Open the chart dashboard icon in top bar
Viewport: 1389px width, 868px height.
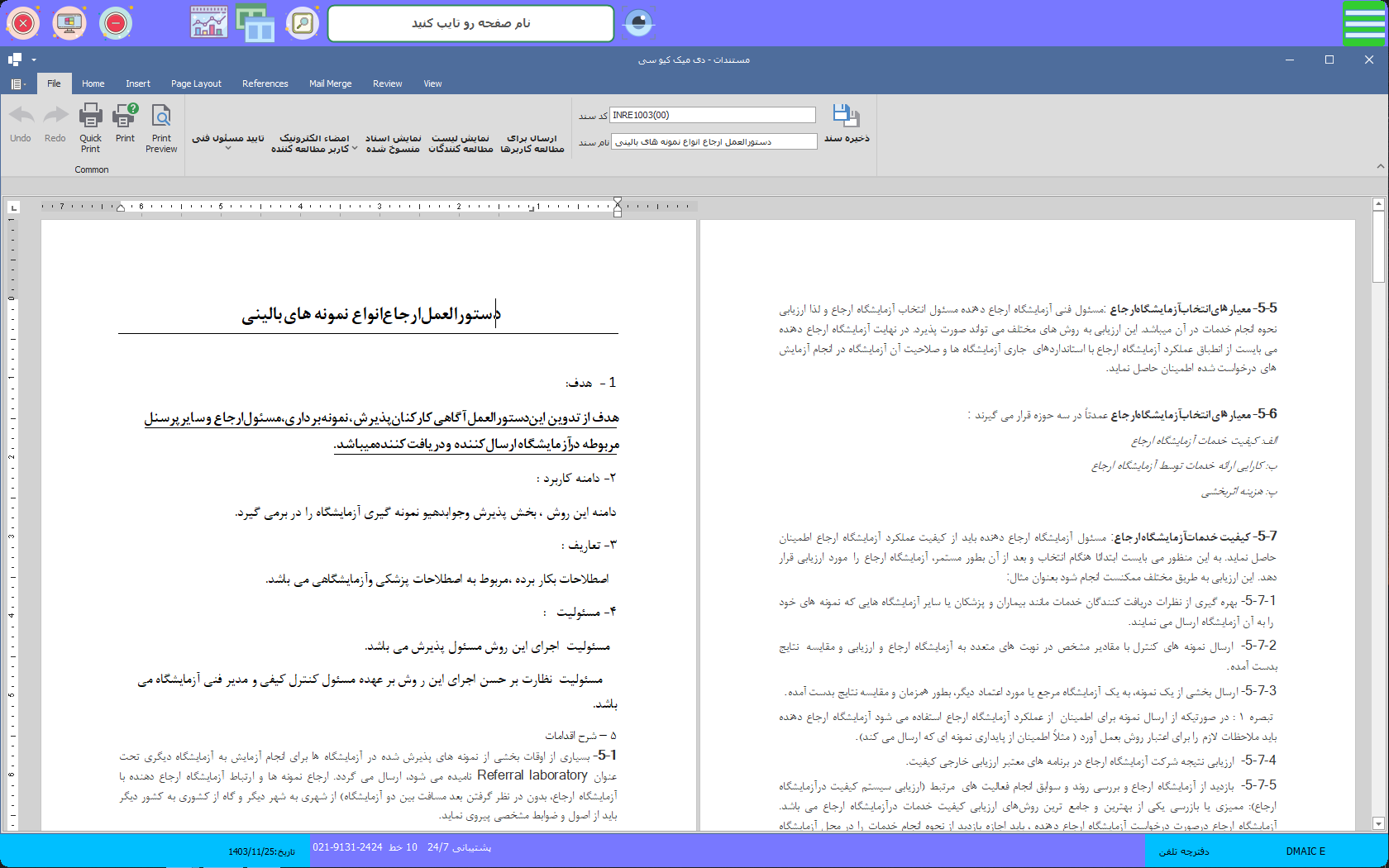208,23
